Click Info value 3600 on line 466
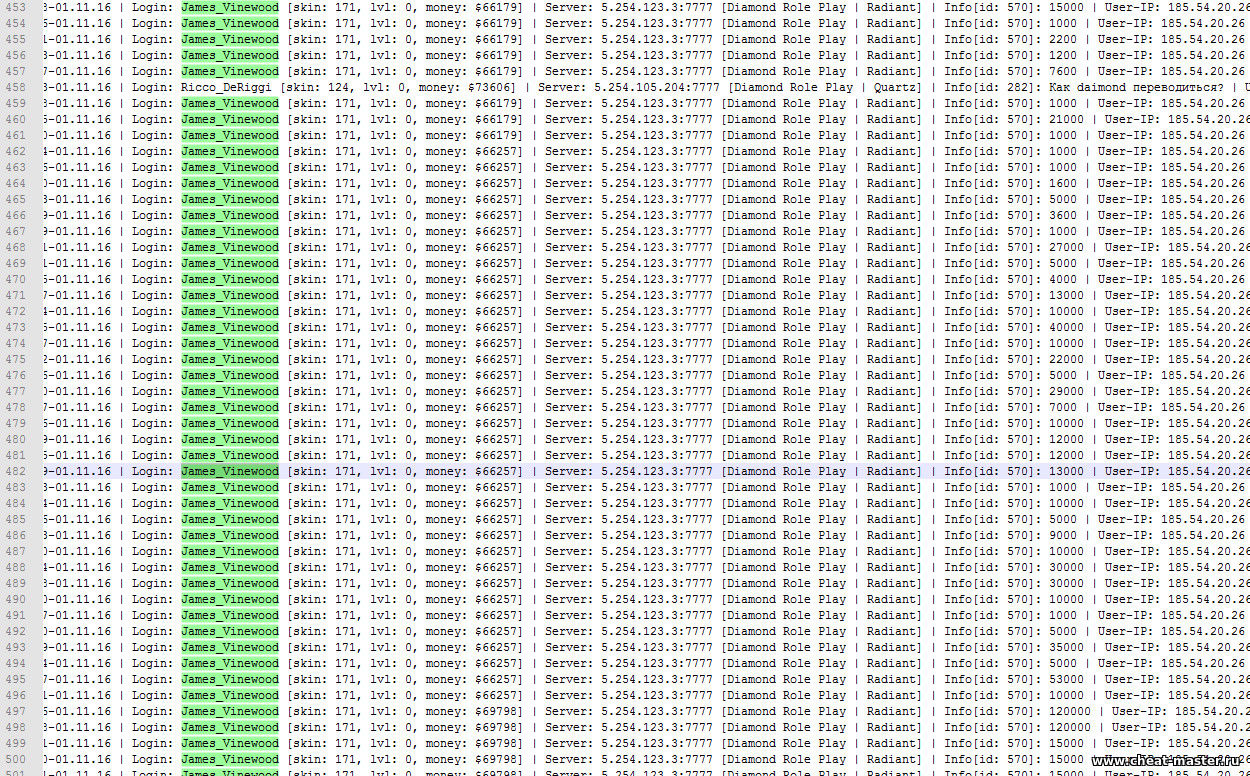The height and width of the screenshot is (776, 1250). point(1062,215)
